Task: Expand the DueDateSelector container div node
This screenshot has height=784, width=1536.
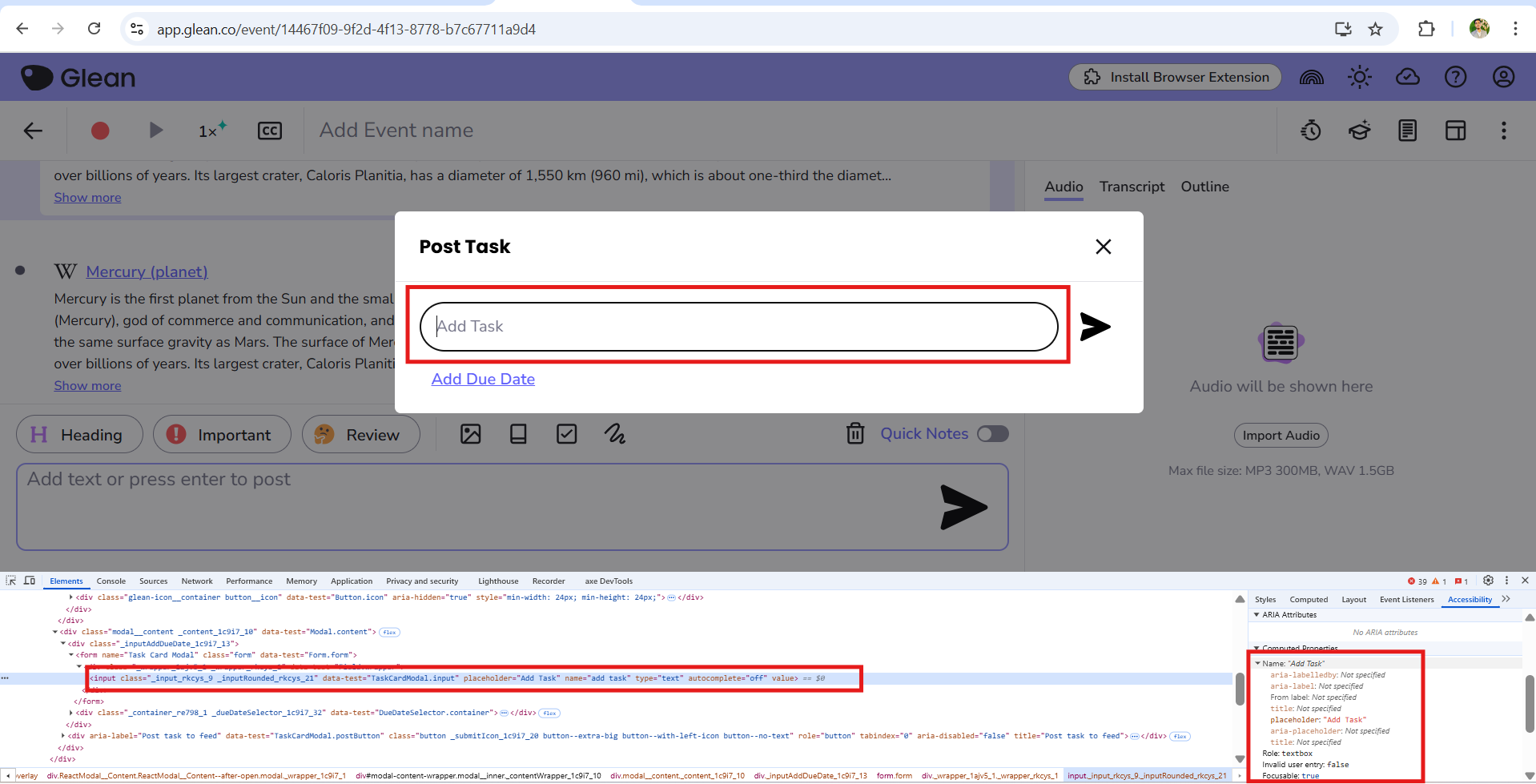Action: pos(71,713)
